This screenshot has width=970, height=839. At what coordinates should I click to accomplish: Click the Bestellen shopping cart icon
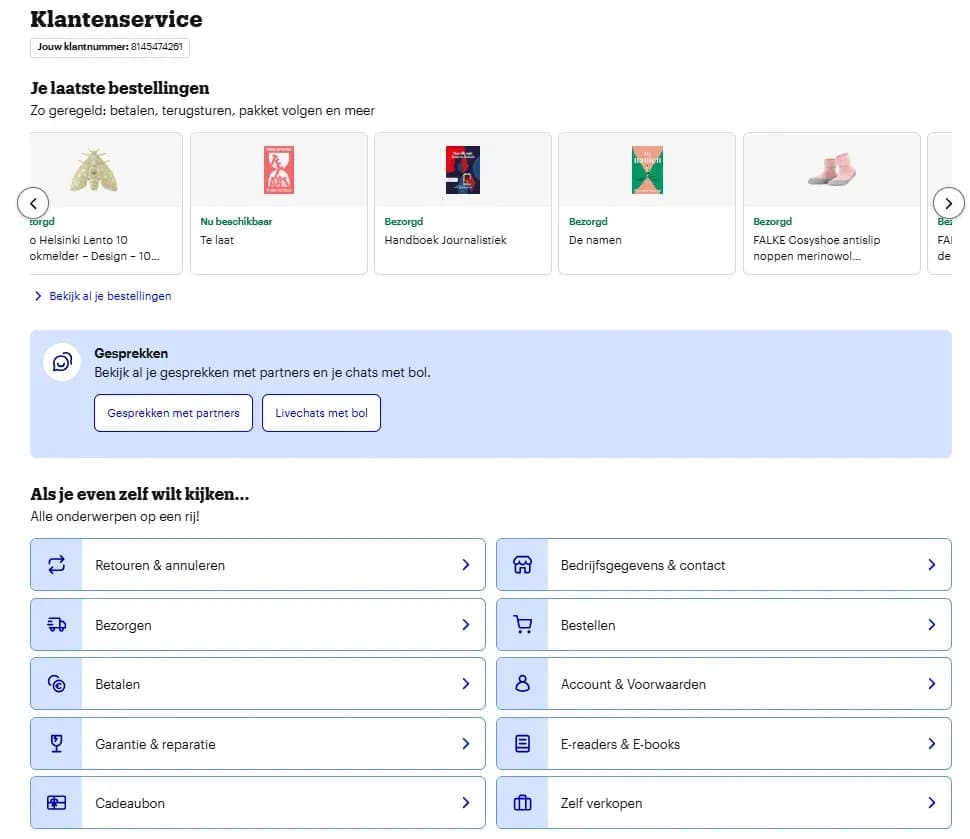pyautogui.click(x=523, y=624)
